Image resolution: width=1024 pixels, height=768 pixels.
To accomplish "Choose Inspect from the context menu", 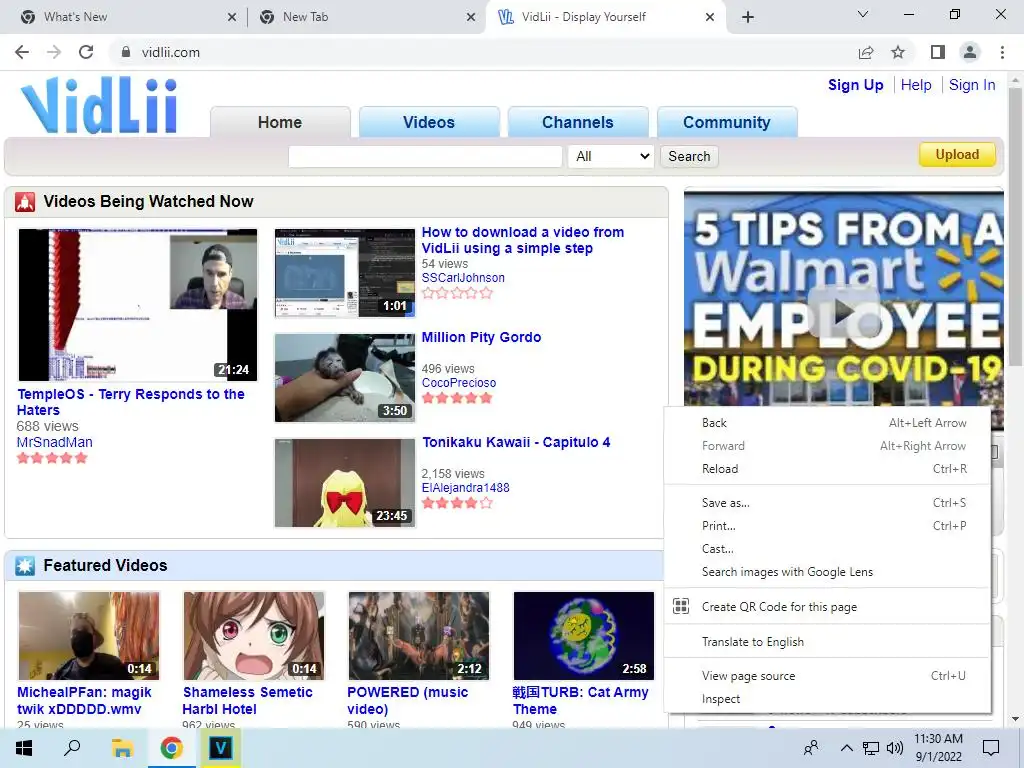I will tap(827, 699).
